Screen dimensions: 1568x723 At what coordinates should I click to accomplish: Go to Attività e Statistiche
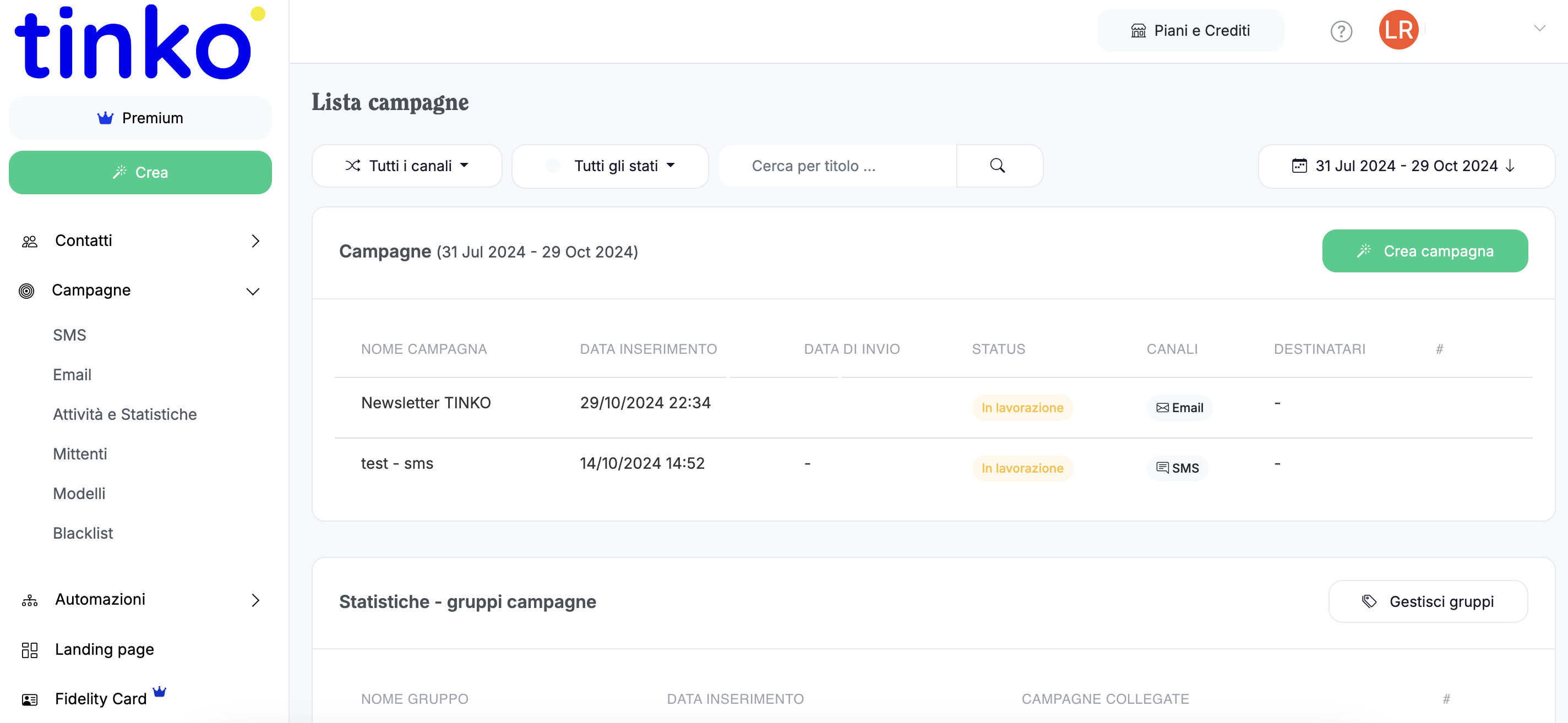[x=125, y=414]
